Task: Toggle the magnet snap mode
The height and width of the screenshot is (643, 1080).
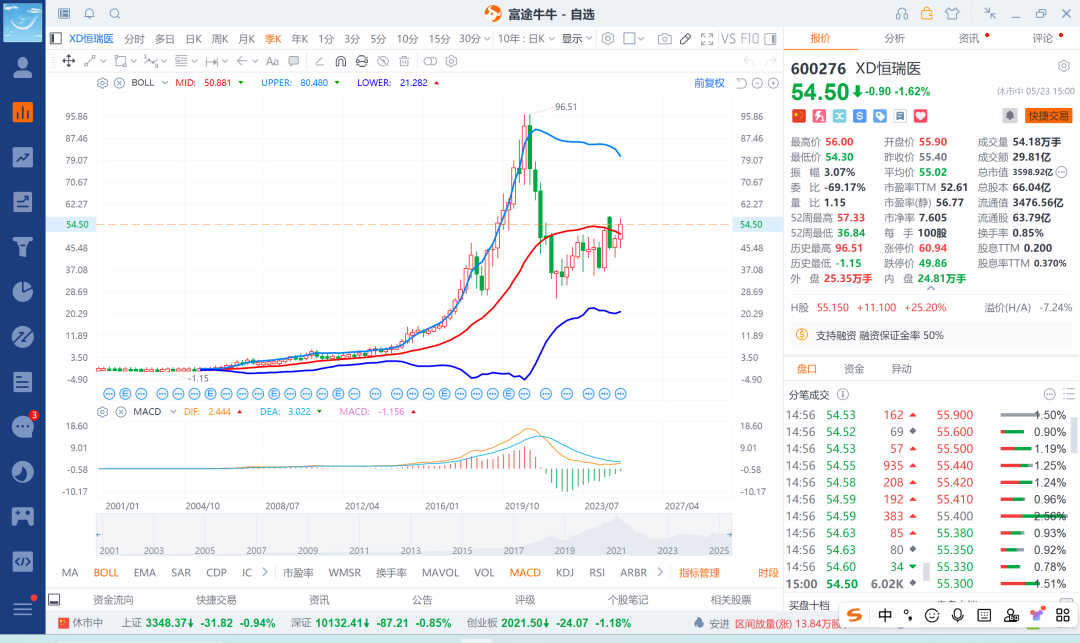Action: [x=340, y=61]
